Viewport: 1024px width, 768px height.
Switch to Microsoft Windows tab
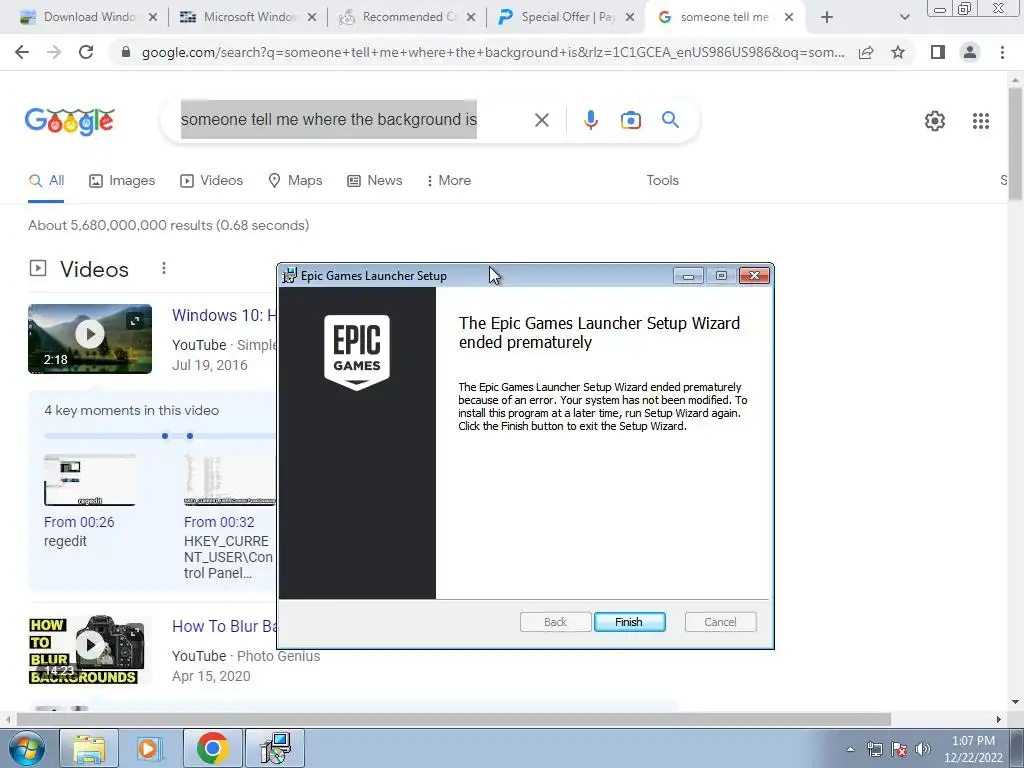coord(248,17)
